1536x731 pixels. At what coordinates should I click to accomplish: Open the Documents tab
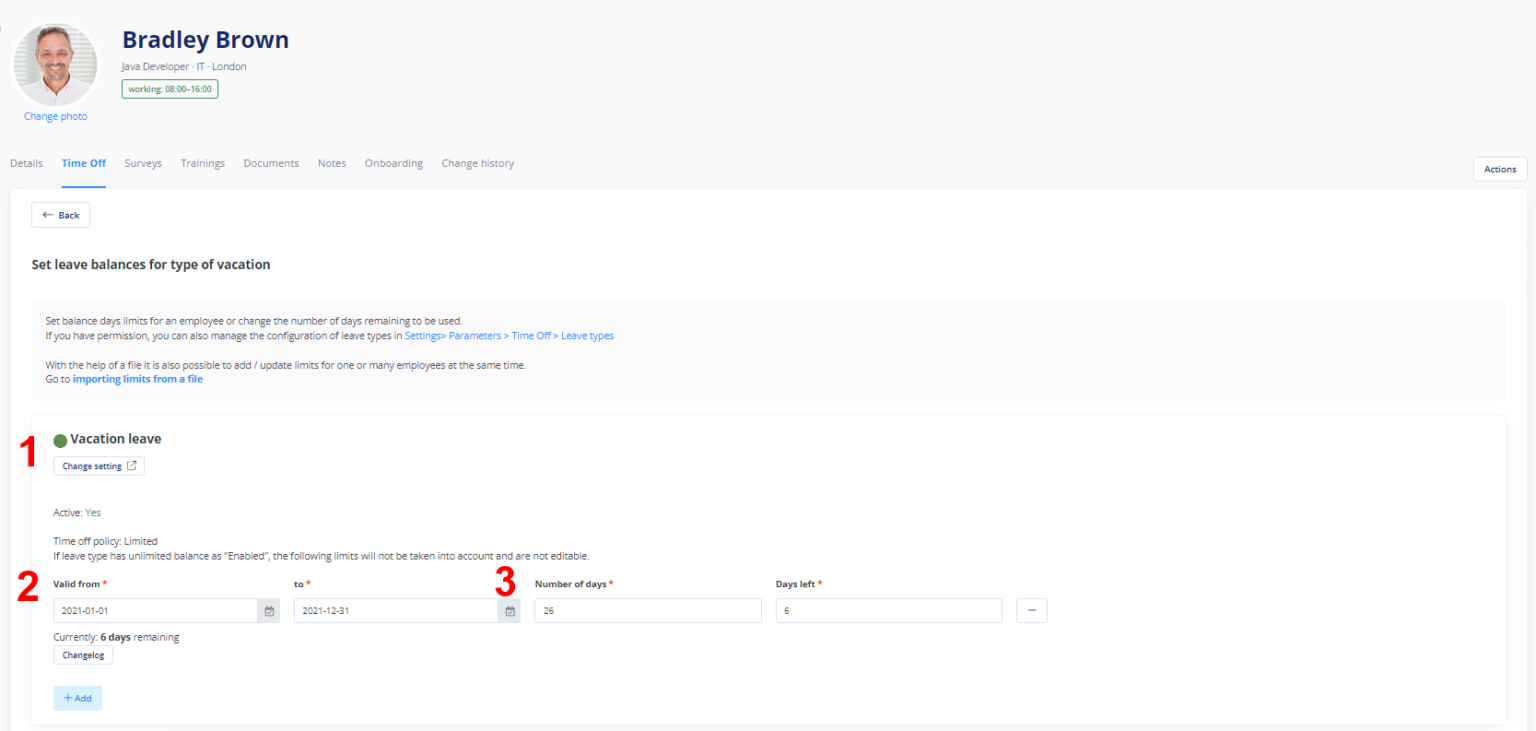pos(271,163)
